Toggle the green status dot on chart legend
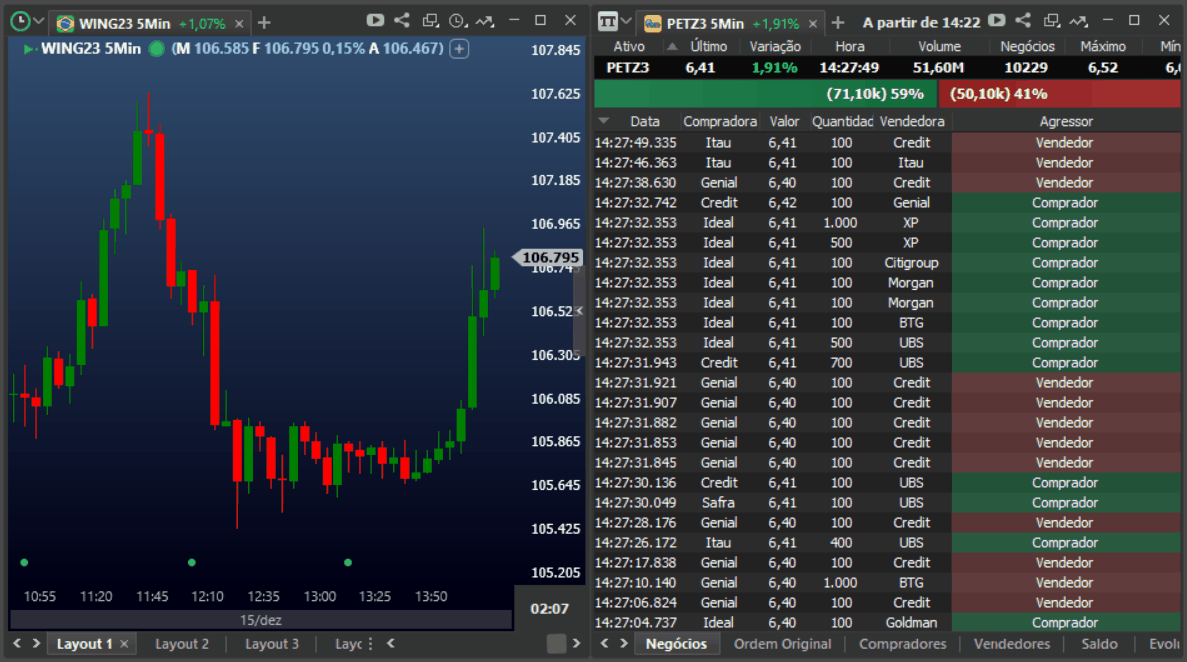The height and width of the screenshot is (662, 1187). [x=157, y=49]
